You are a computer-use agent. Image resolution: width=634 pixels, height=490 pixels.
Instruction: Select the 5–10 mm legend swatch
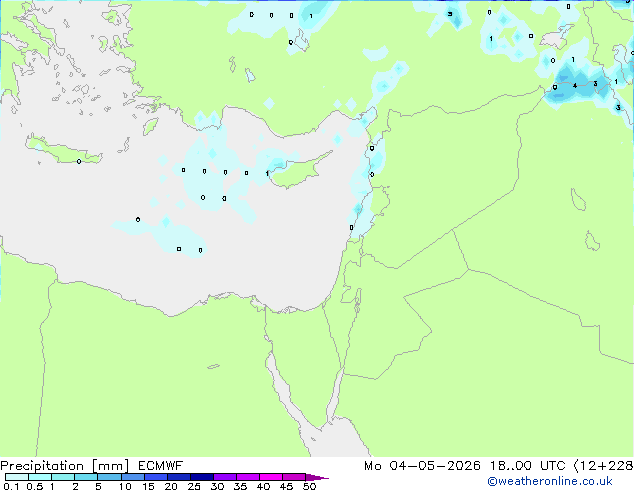tap(109, 477)
